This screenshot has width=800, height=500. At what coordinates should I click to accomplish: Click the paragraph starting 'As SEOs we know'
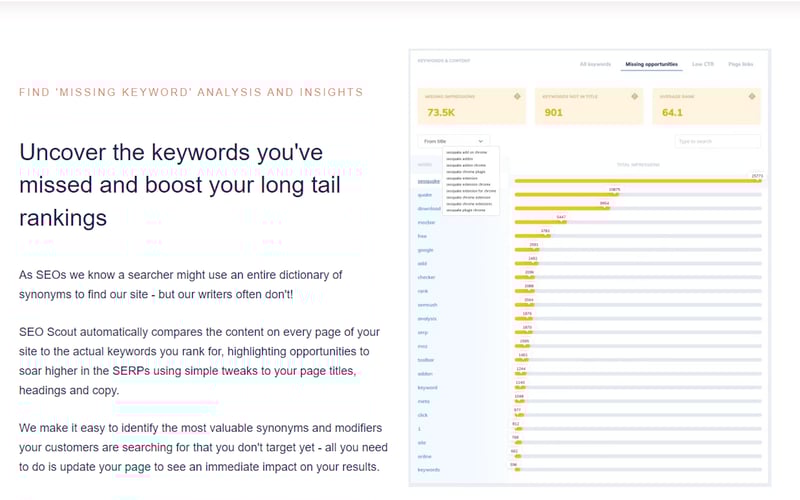[181, 285]
